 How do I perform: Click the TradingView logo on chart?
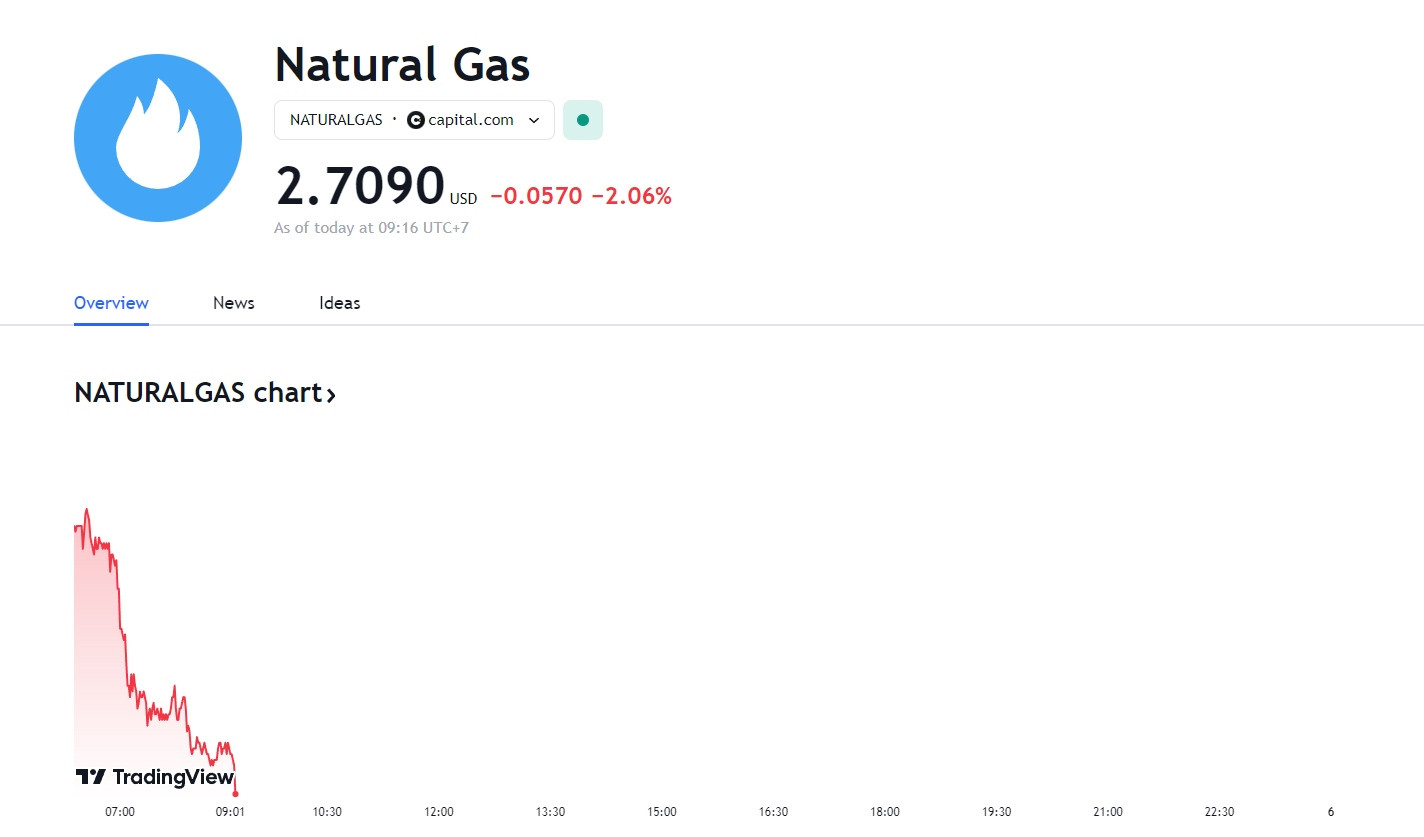(x=154, y=777)
